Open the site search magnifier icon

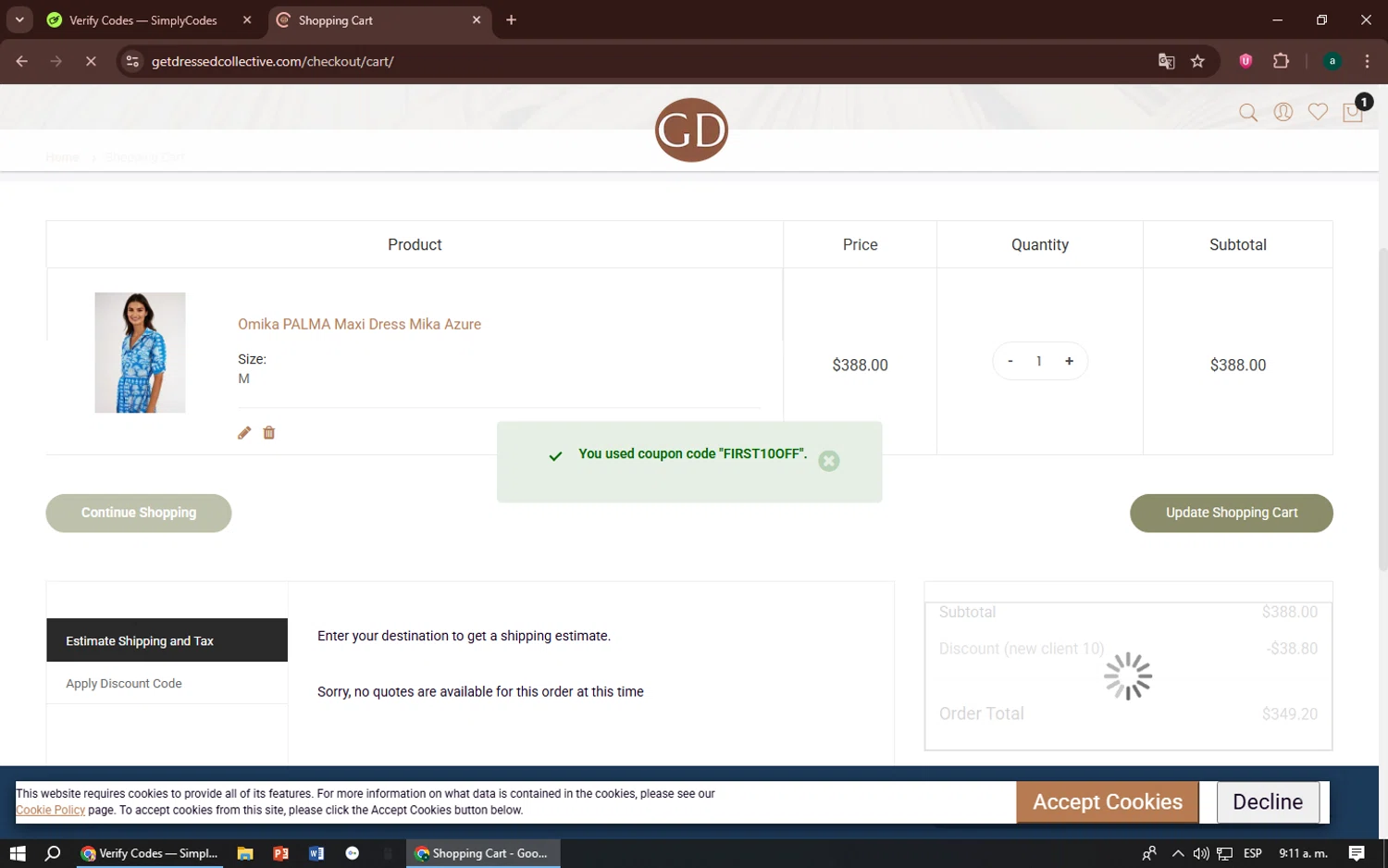tap(1248, 113)
